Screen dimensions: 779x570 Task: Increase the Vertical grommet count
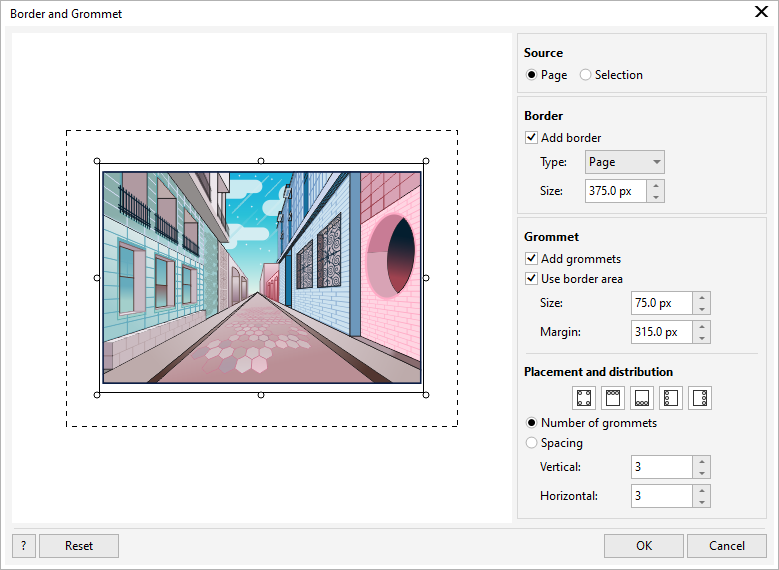click(702, 461)
